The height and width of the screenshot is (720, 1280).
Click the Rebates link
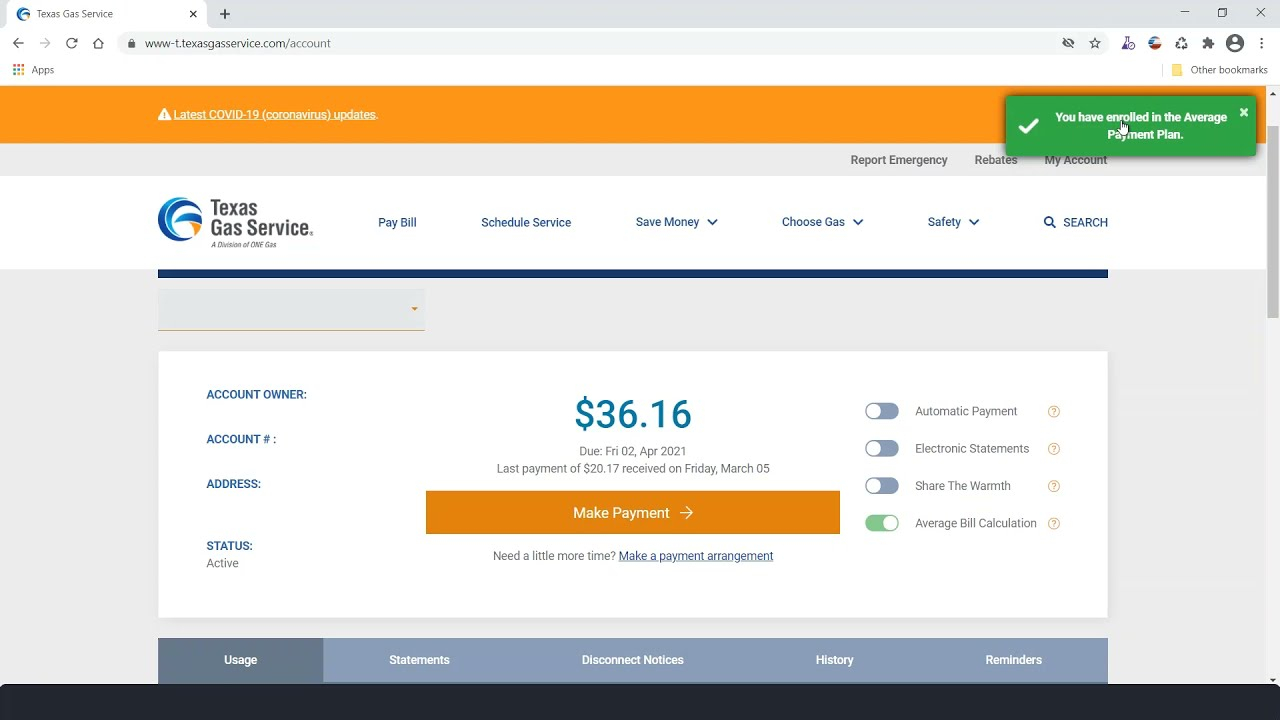[x=996, y=160]
